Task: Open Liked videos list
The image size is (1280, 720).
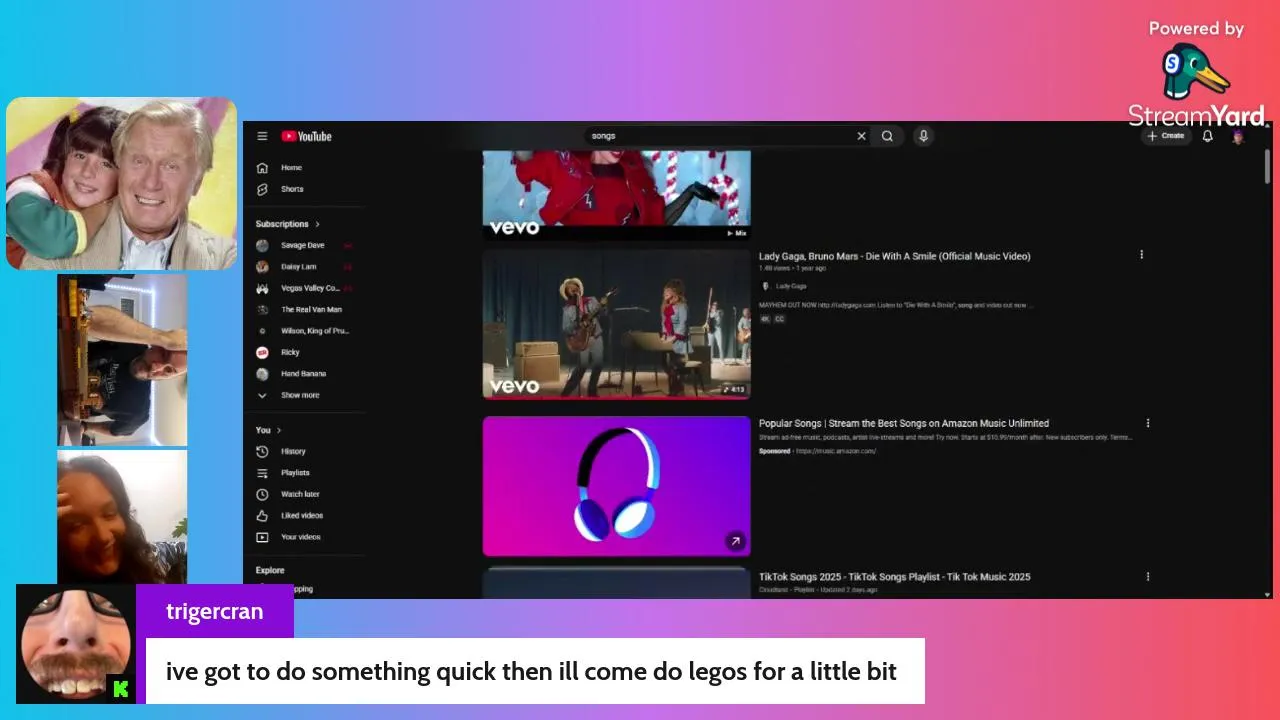Action: pos(302,516)
